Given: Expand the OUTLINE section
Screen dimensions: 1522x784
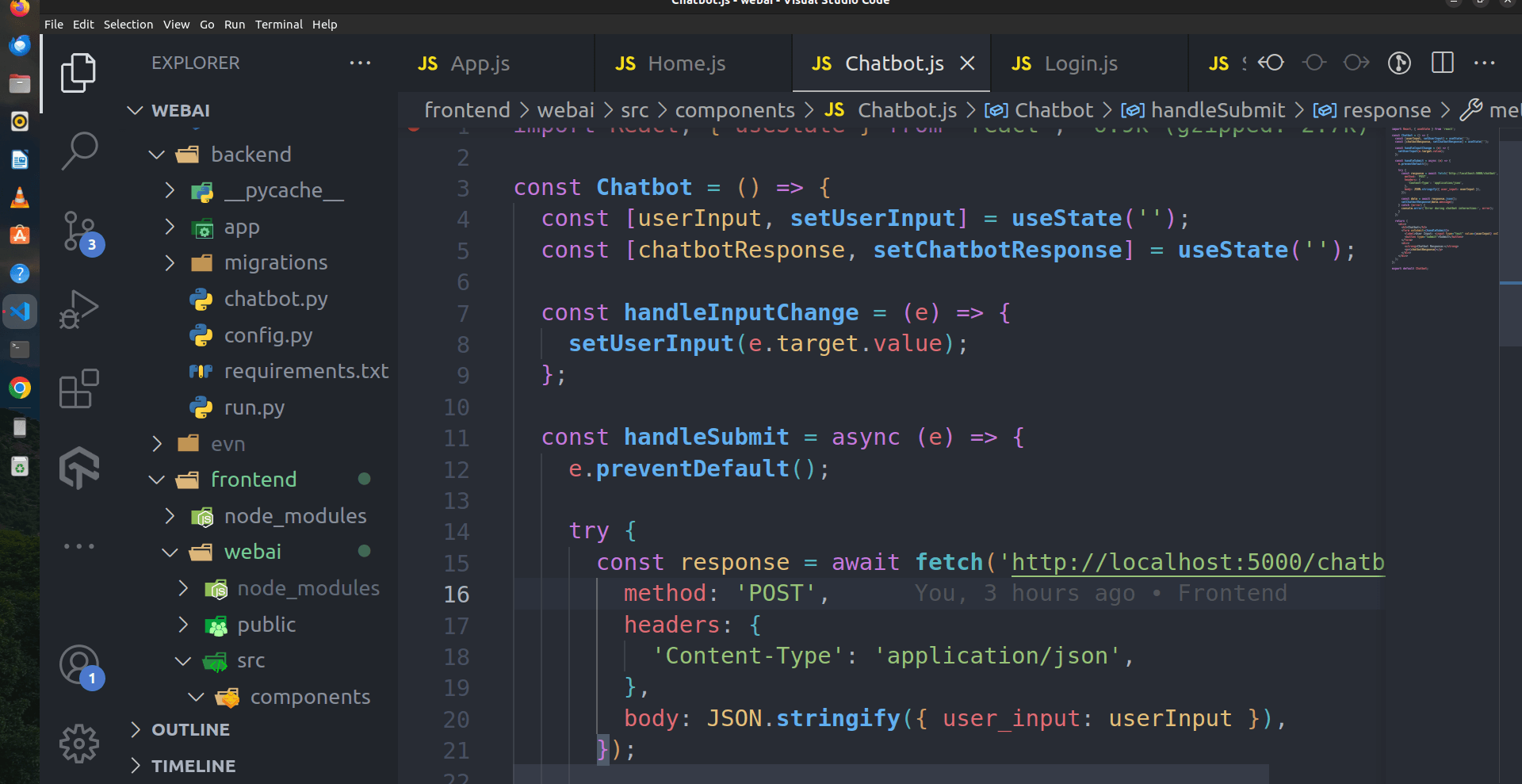Looking at the screenshot, I should tap(135, 729).
